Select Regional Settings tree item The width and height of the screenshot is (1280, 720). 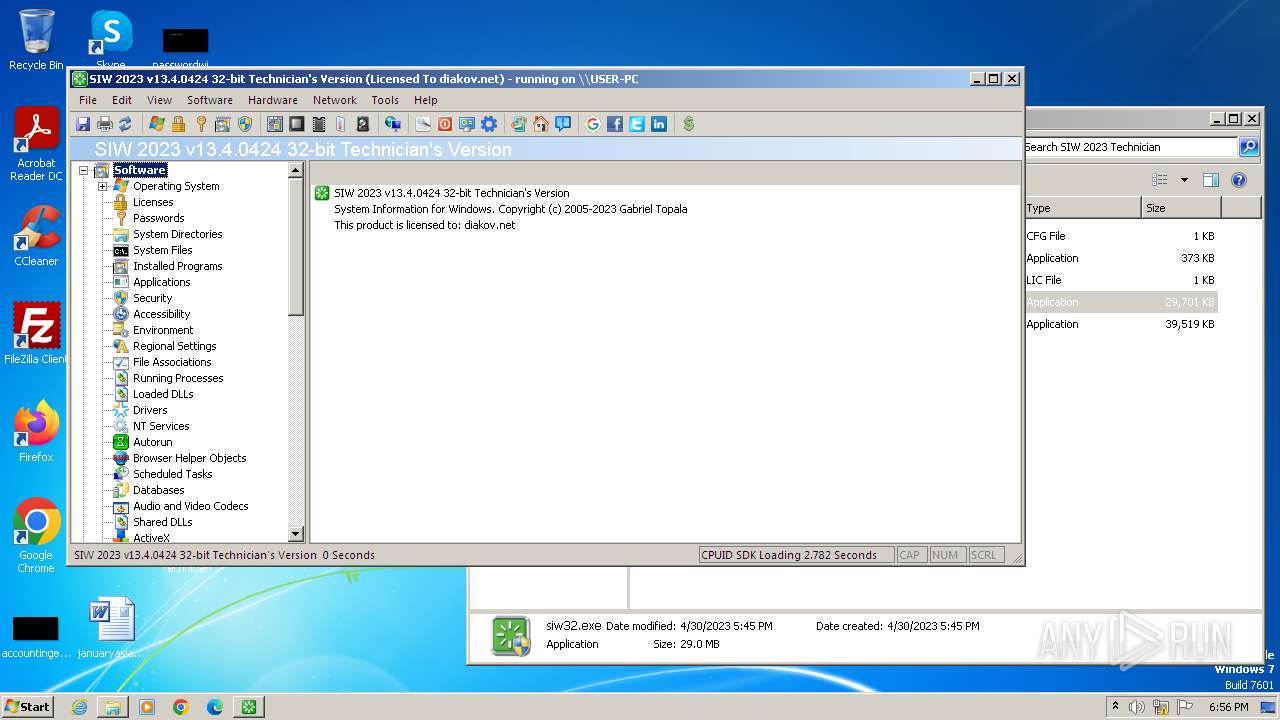pyautogui.click(x=175, y=346)
